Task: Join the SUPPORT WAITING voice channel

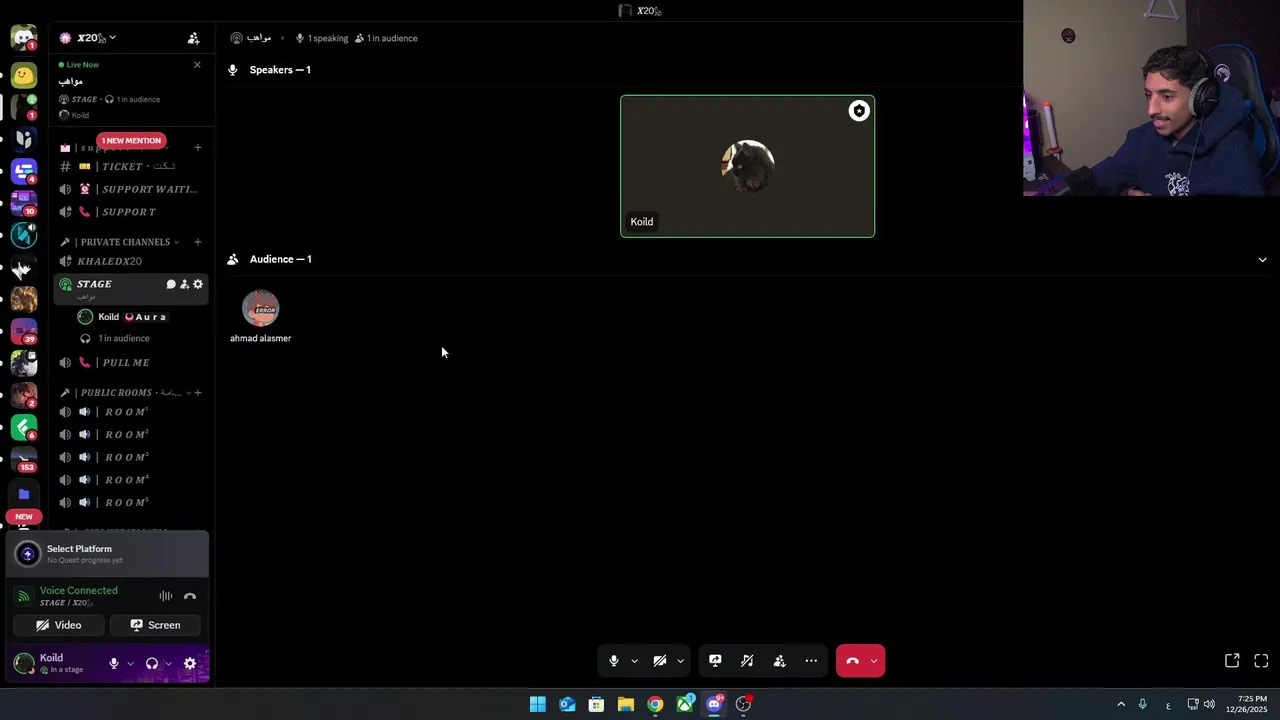Action: pos(130,189)
